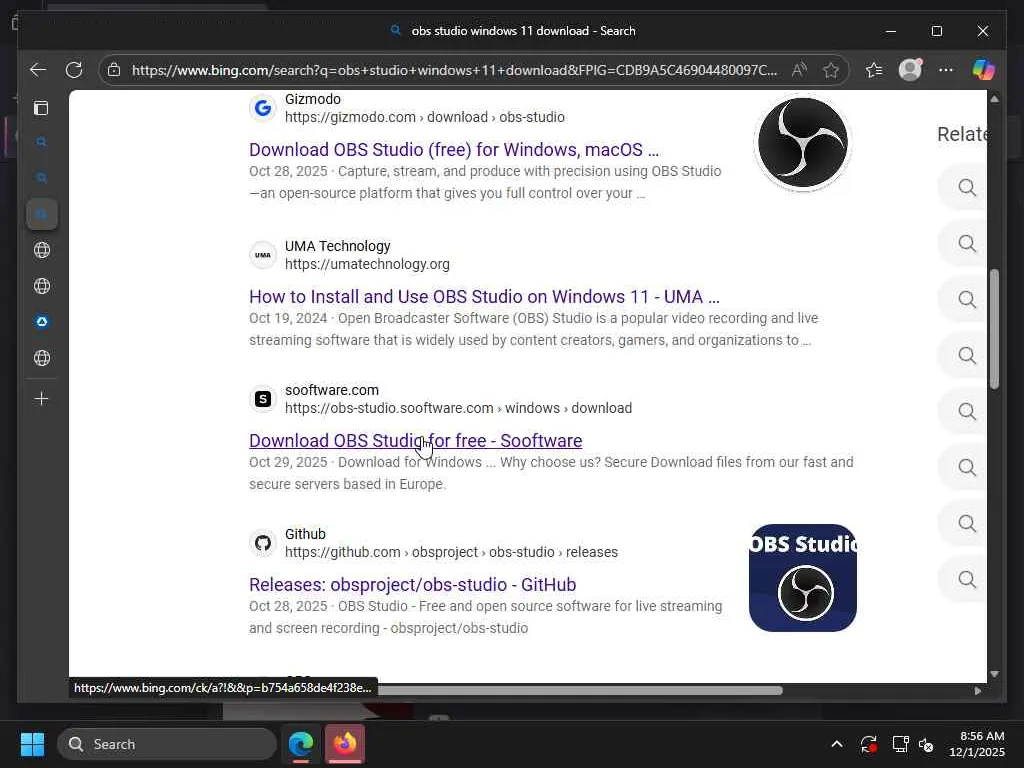Click the umatechnology.org URL text
This screenshot has width=1024, height=768.
[x=367, y=264]
